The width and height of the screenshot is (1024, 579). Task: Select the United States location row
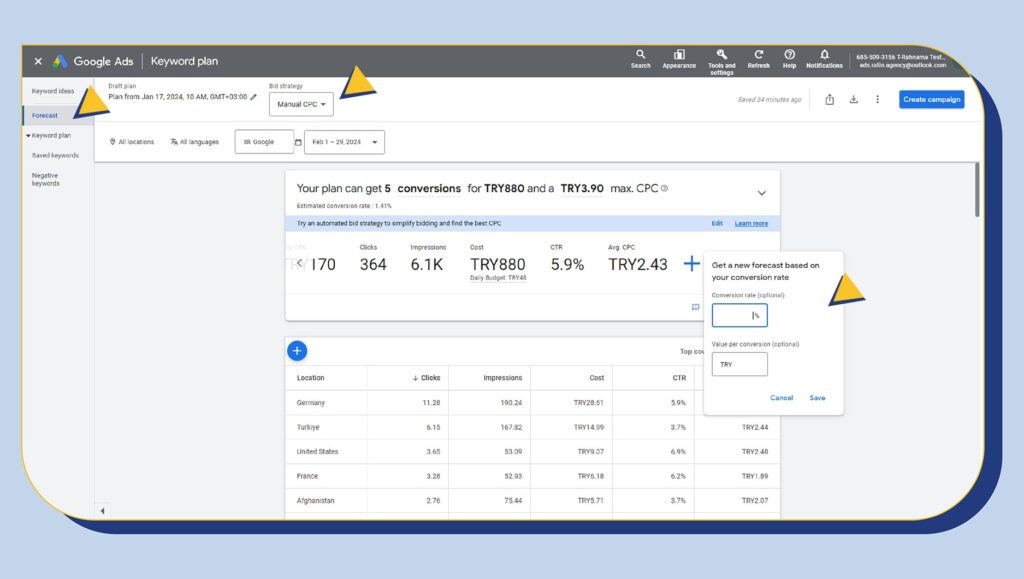tap(532, 452)
